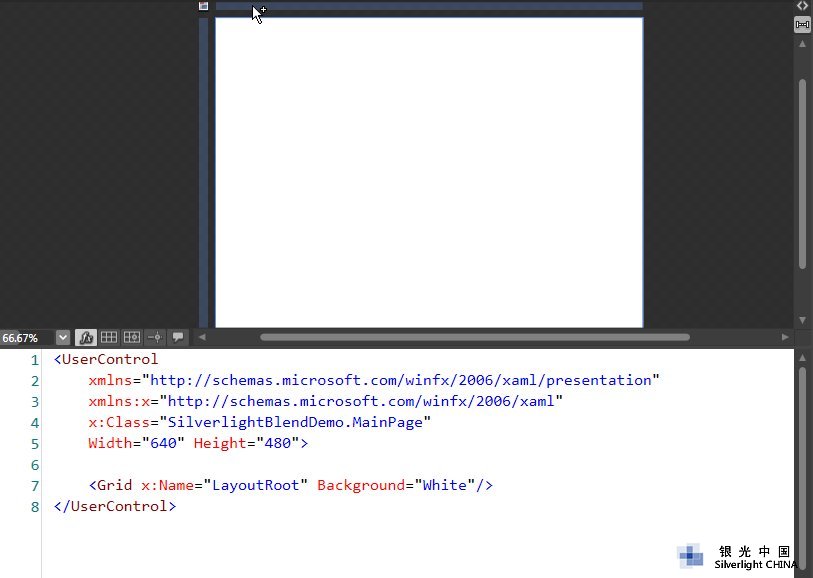Toggle effects rendering with the fx button
The height and width of the screenshot is (578, 813).
click(86, 337)
